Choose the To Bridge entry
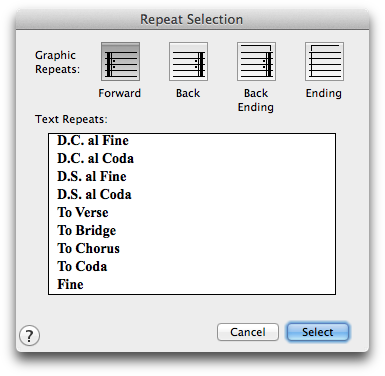Viewport: 385px width, 376px height. [x=192, y=230]
